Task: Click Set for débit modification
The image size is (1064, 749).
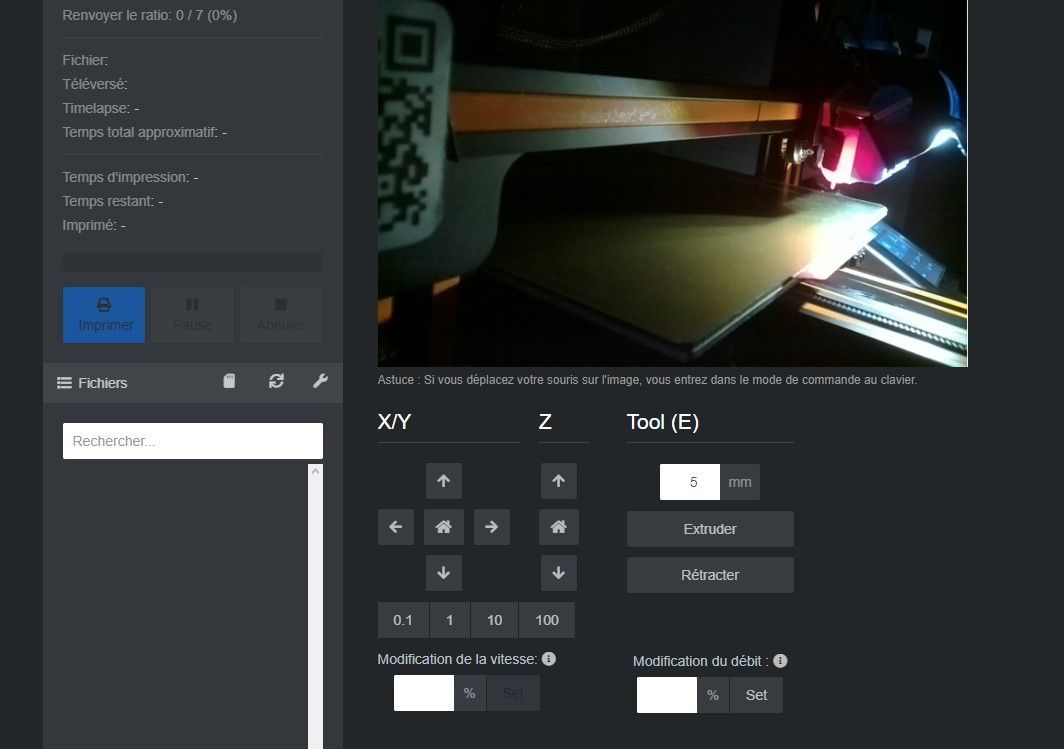Action: coord(756,695)
